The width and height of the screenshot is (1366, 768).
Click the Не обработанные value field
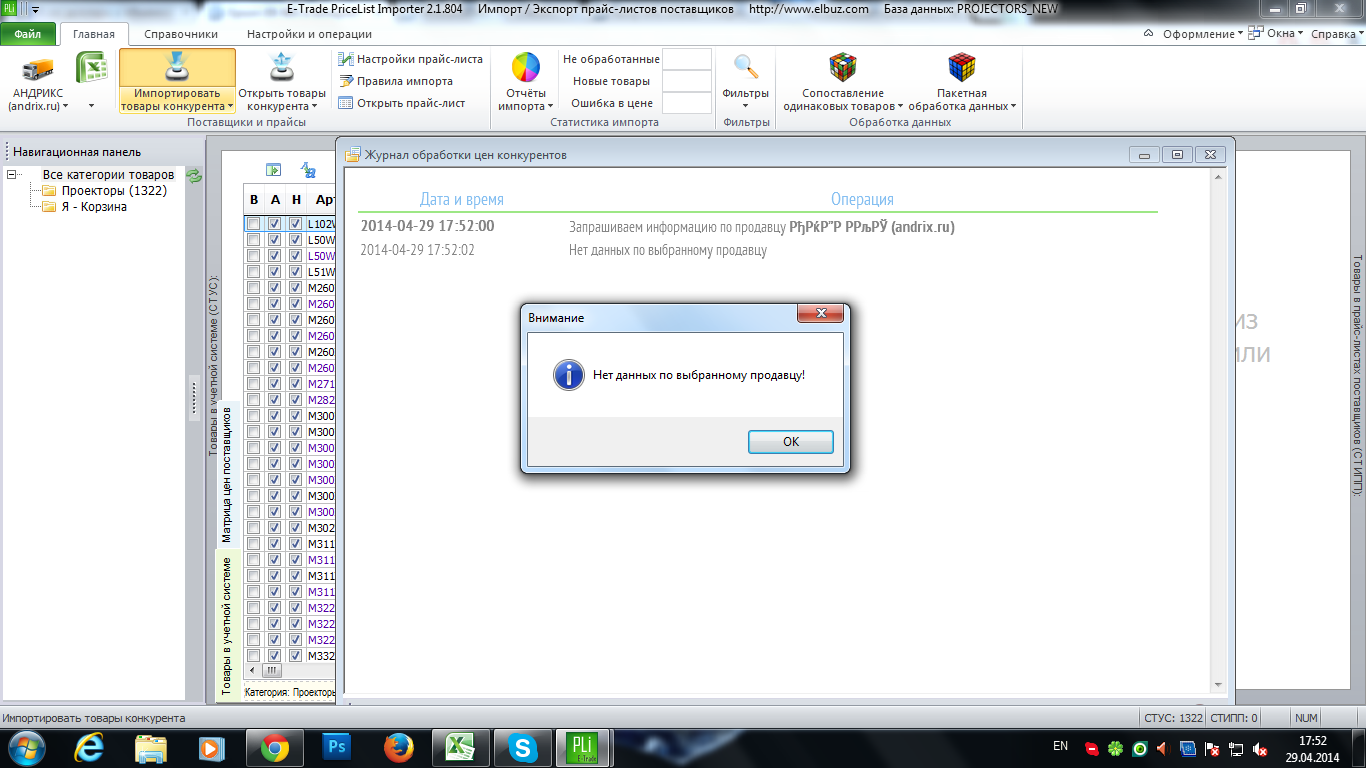tap(687, 59)
